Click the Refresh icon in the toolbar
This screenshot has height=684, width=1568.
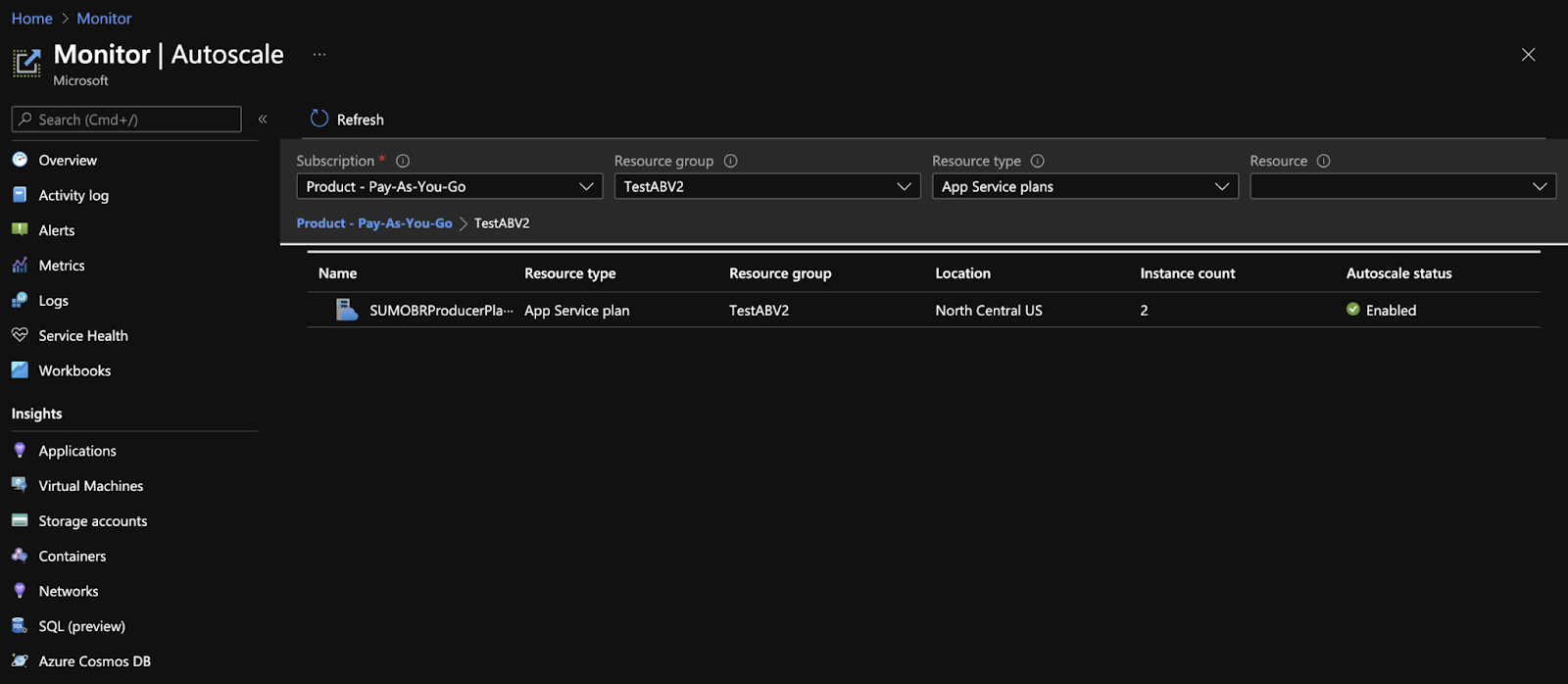coord(319,119)
